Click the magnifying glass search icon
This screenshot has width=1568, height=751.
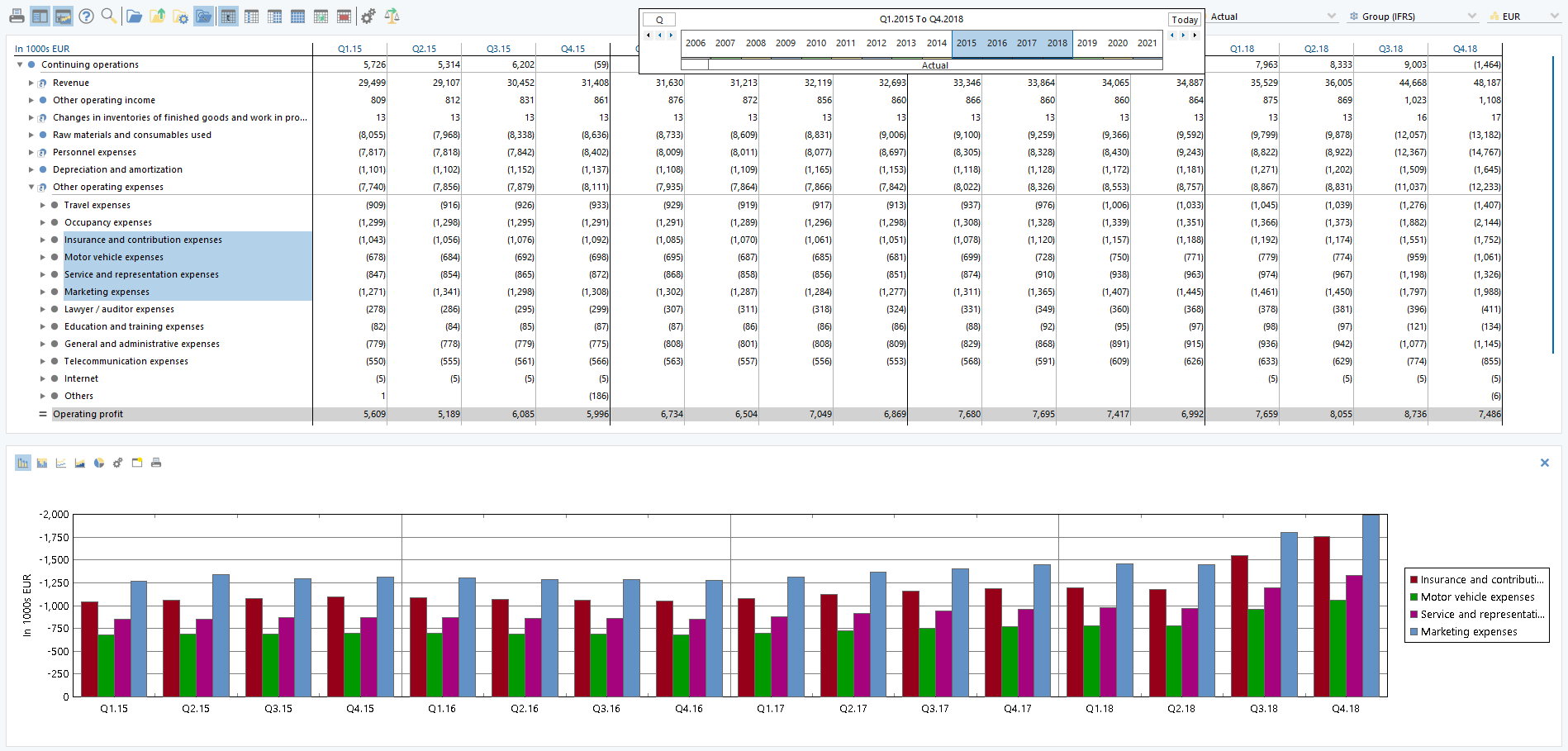[x=108, y=16]
